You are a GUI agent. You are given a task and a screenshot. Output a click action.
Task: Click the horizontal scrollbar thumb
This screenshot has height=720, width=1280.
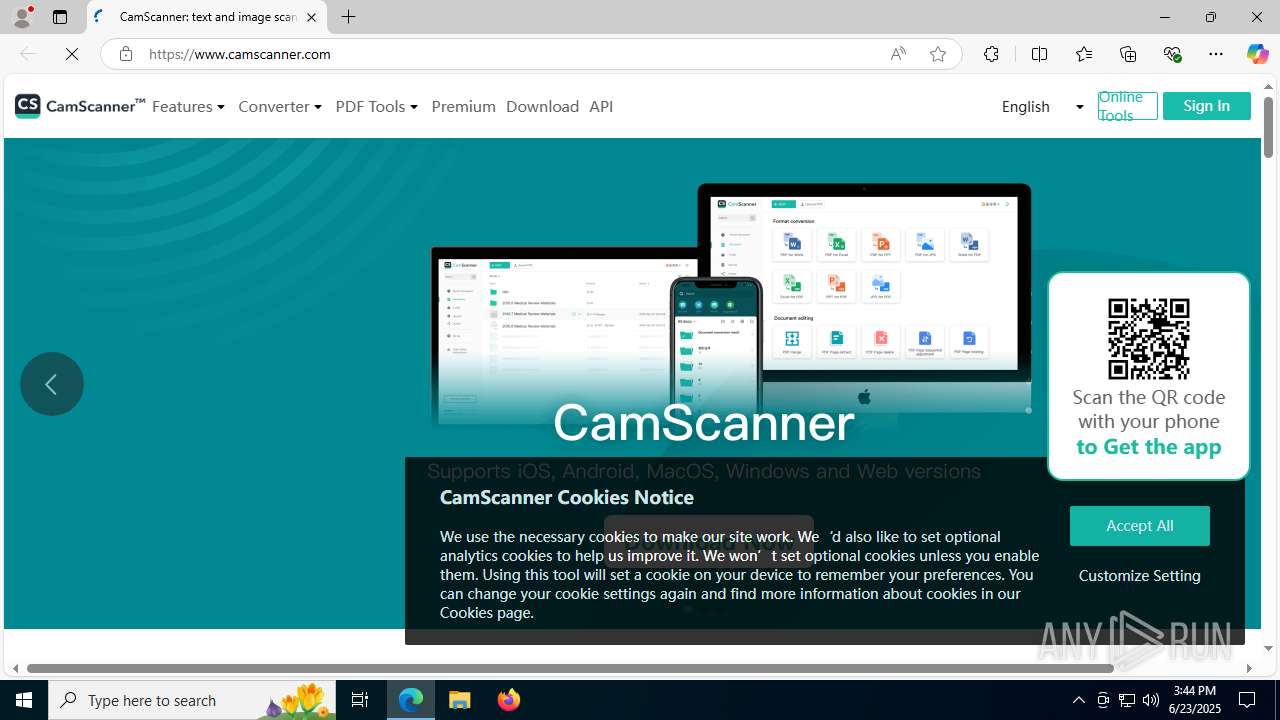click(570, 668)
